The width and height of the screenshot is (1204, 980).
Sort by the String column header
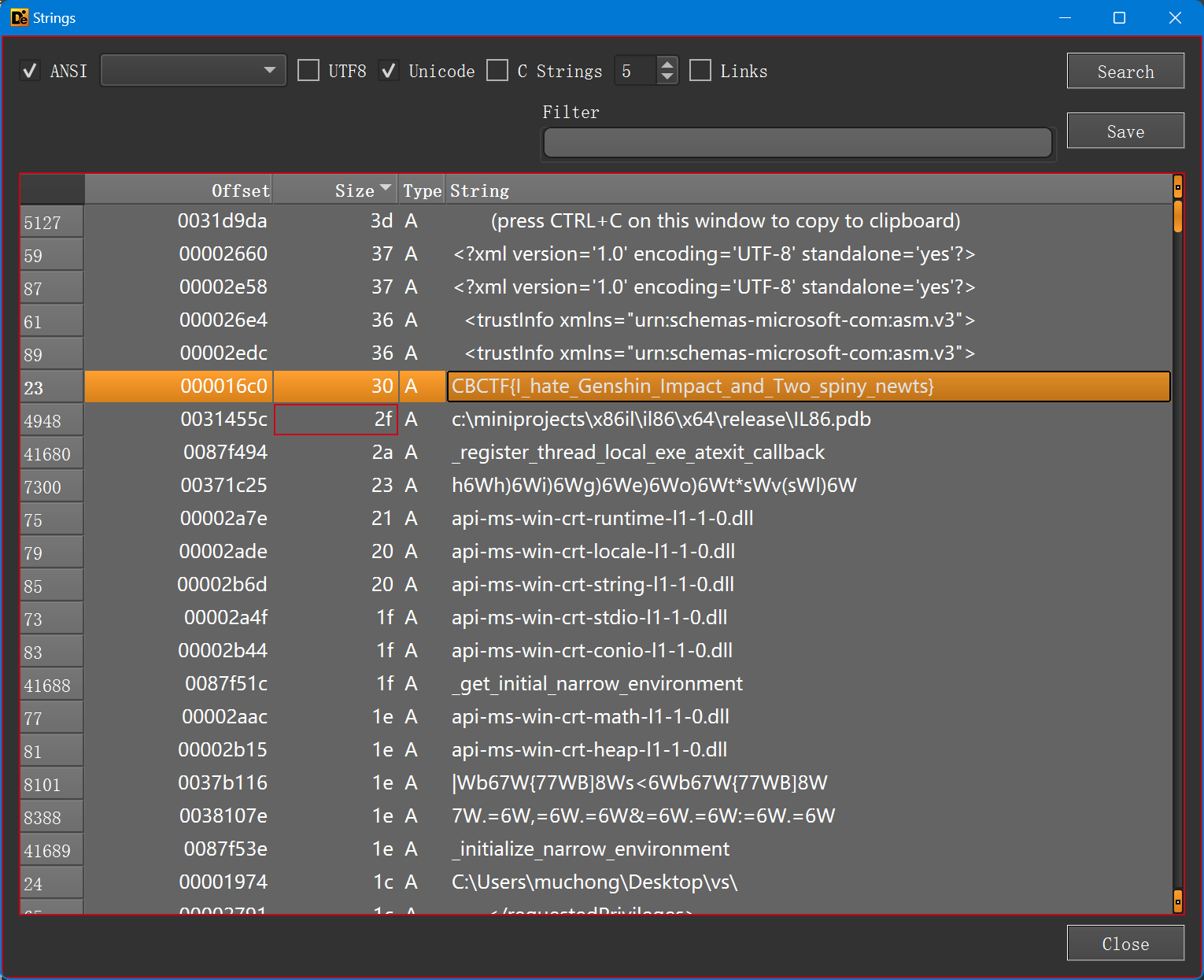click(x=479, y=190)
